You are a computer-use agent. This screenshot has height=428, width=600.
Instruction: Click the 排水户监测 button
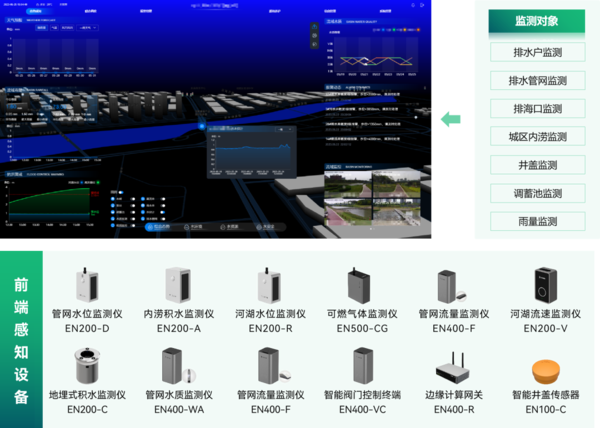[538, 52]
